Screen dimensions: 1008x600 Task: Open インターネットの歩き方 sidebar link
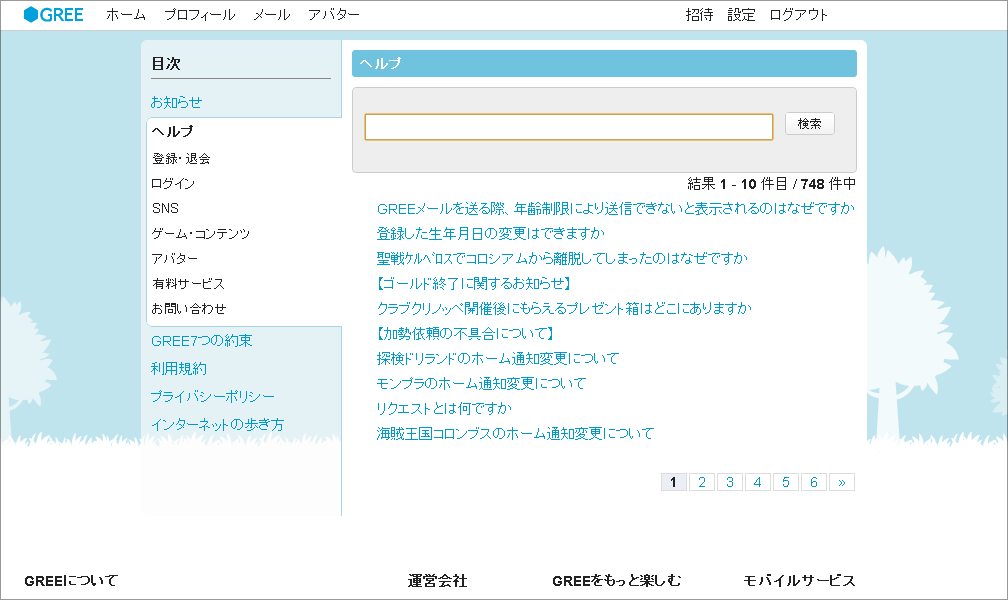coord(217,424)
